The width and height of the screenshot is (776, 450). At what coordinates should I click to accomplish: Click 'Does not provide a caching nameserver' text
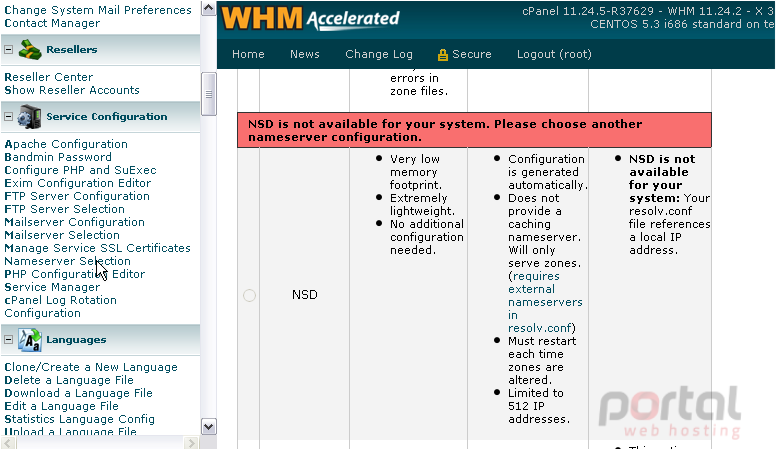coord(544,218)
